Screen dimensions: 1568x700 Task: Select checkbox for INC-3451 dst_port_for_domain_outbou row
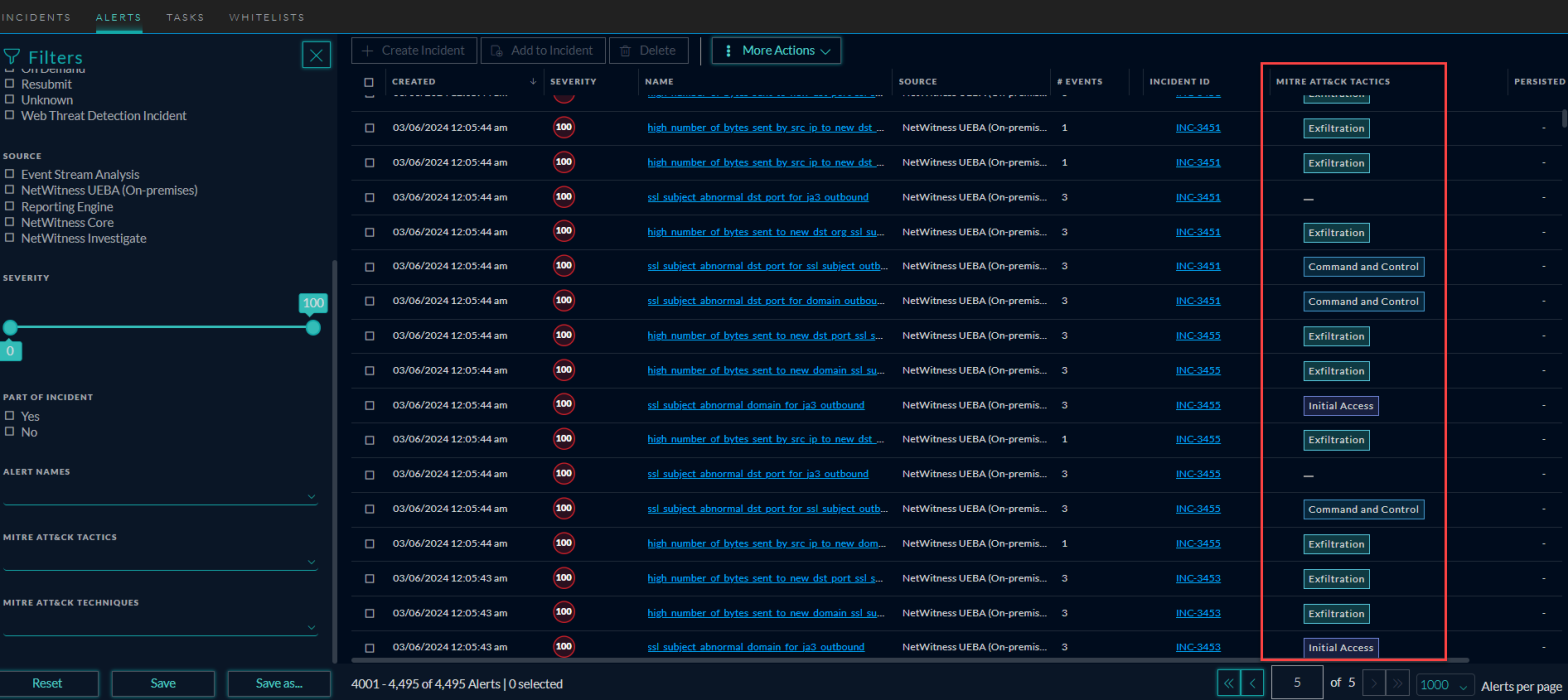click(369, 301)
